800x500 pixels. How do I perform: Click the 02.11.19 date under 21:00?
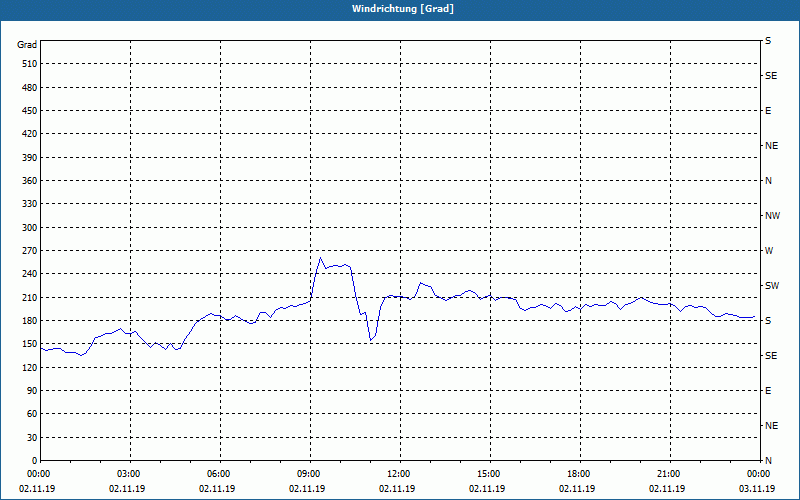667,489
